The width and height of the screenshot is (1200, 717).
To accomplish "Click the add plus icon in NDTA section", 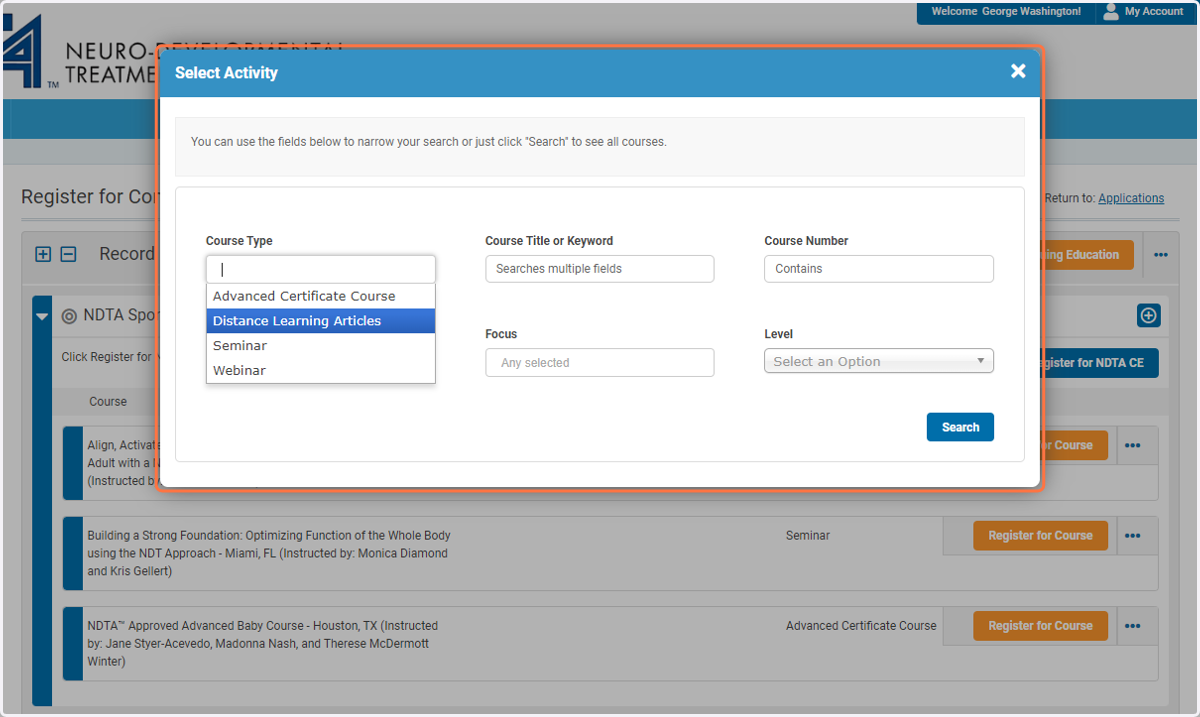I will click(x=1149, y=316).
